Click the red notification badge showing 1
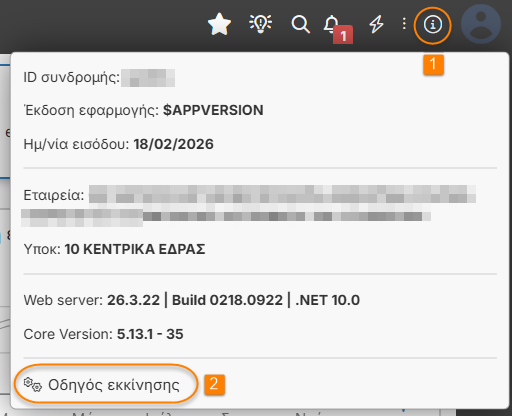The height and width of the screenshot is (416, 512). [343, 35]
